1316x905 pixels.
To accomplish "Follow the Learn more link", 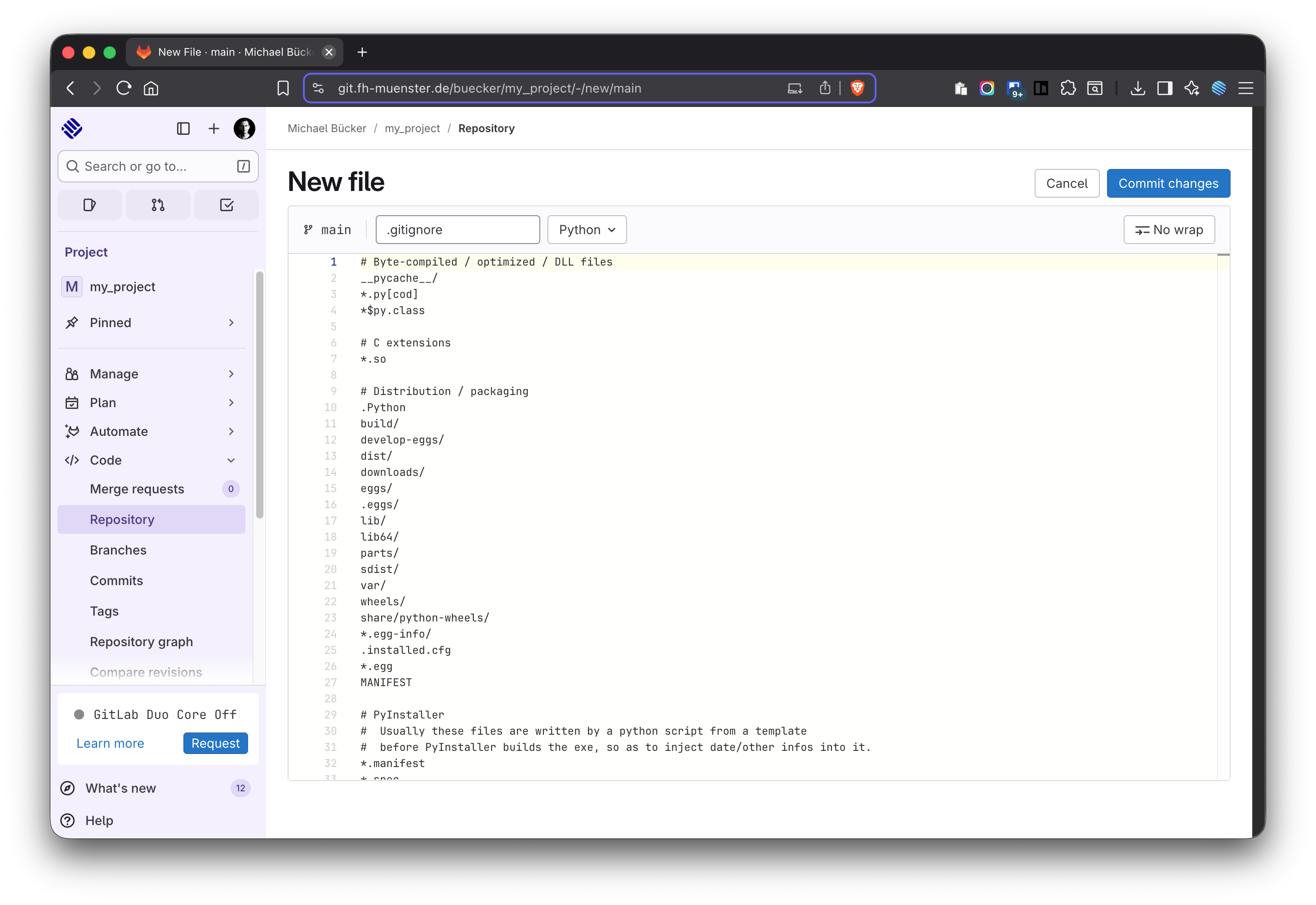I will coord(110,743).
